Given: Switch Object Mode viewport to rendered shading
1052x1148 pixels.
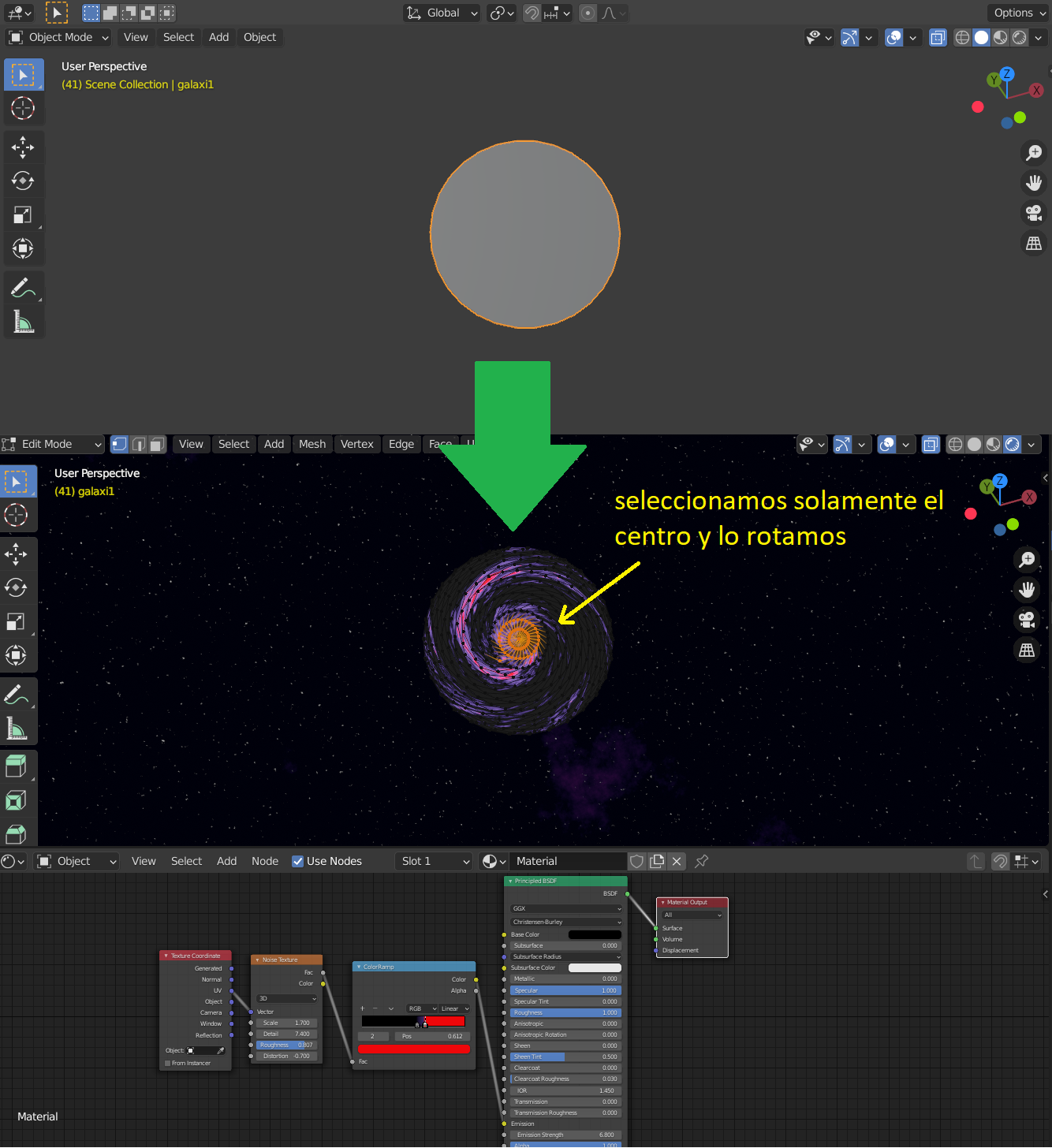Looking at the screenshot, I should click(x=1020, y=37).
